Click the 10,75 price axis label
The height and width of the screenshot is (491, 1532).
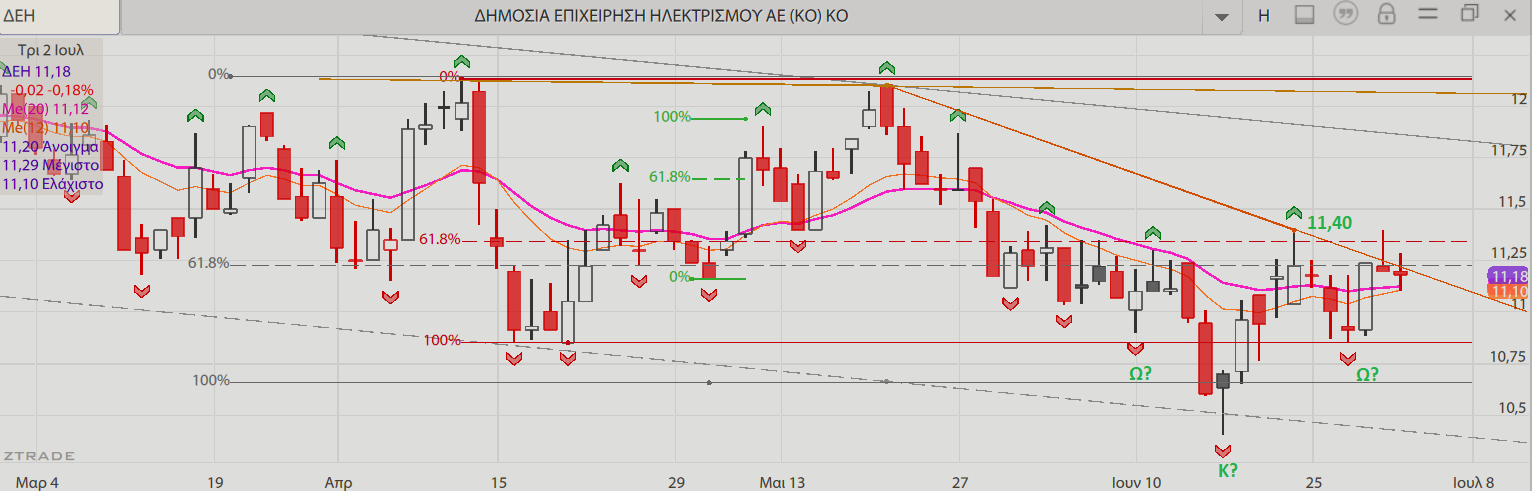1509,357
